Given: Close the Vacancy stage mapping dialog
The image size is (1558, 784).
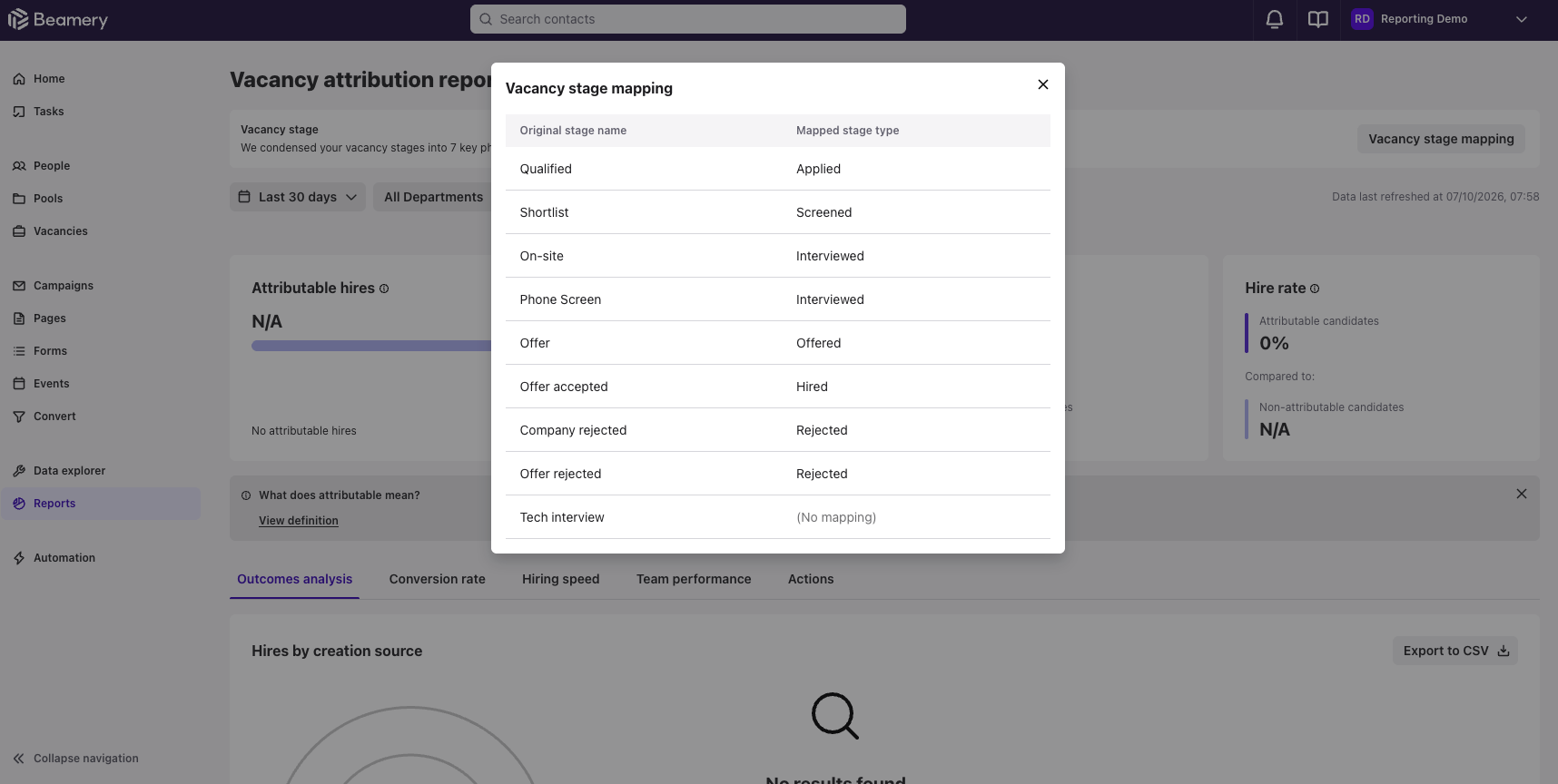Looking at the screenshot, I should click(1043, 84).
